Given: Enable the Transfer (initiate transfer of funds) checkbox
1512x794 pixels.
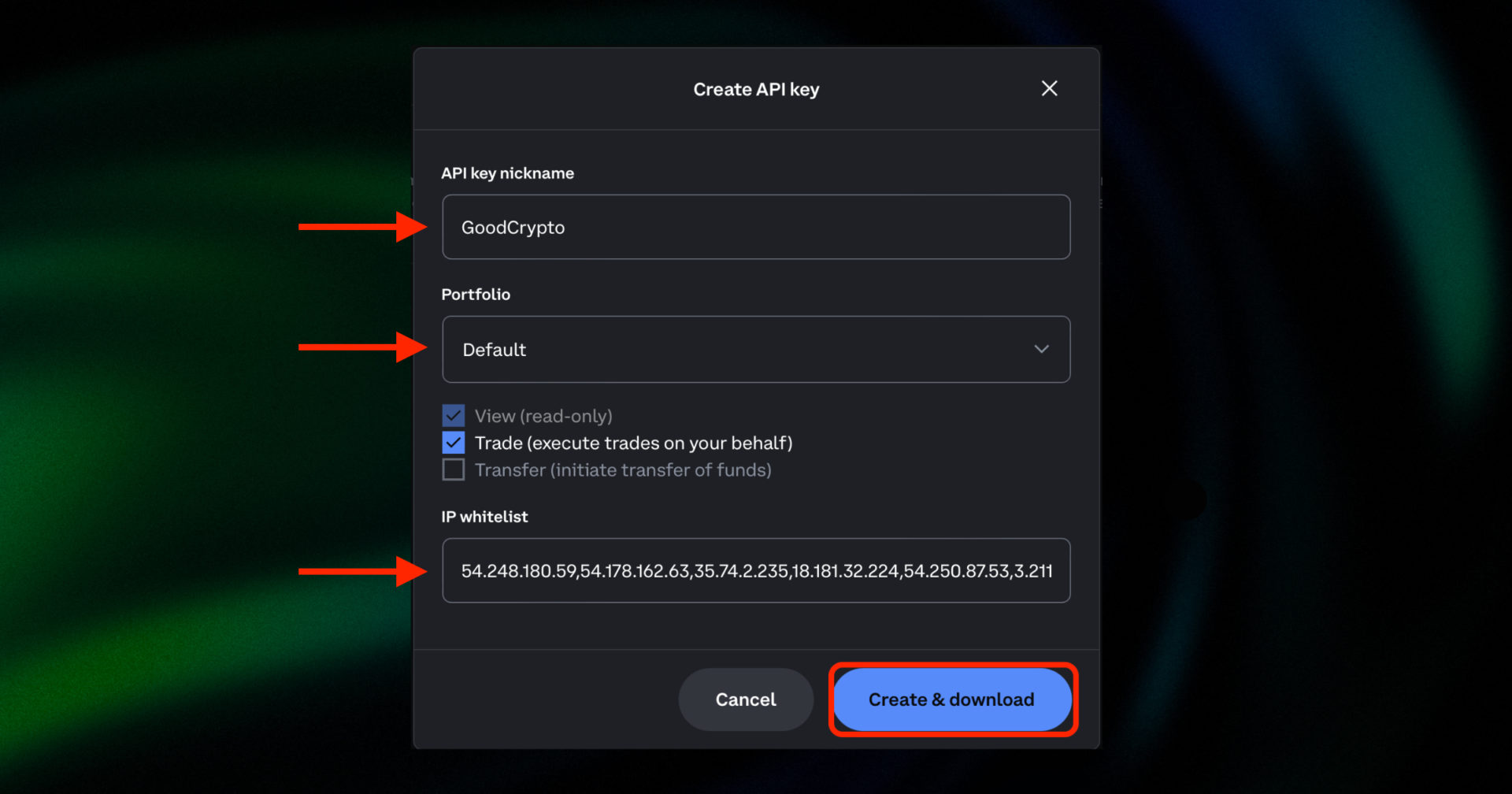Looking at the screenshot, I should click(x=453, y=469).
